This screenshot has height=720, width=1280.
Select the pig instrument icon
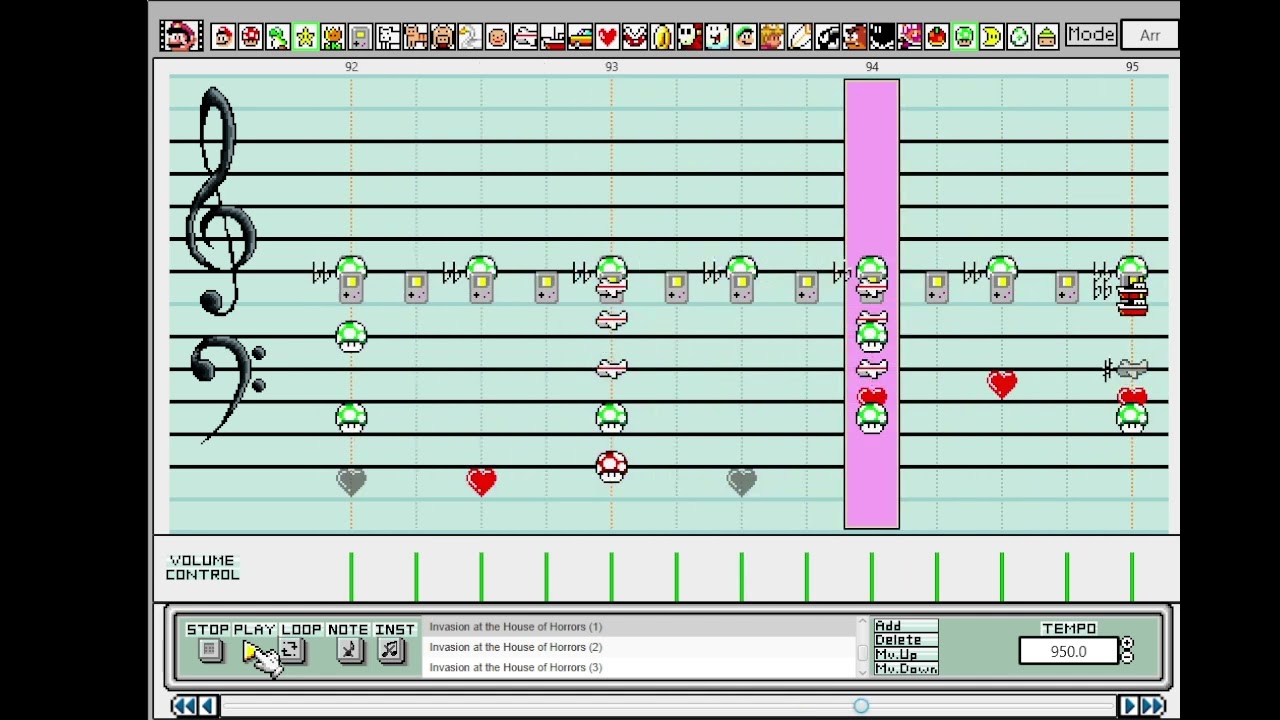(443, 37)
